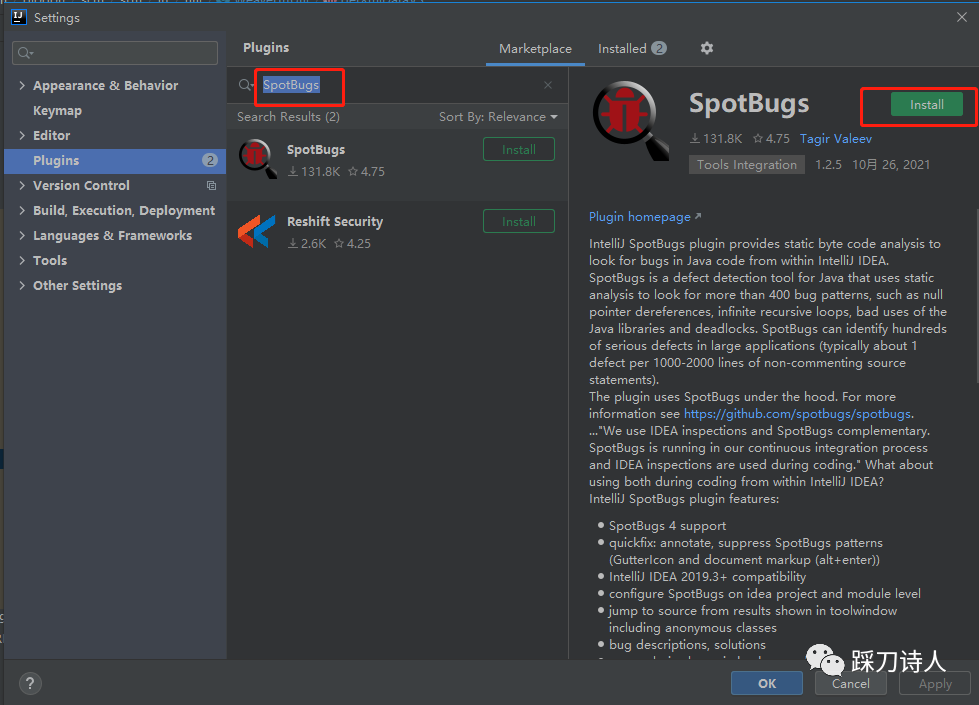The width and height of the screenshot is (979, 705).
Task: Click the Reshift Security logo icon
Action: pos(257,231)
